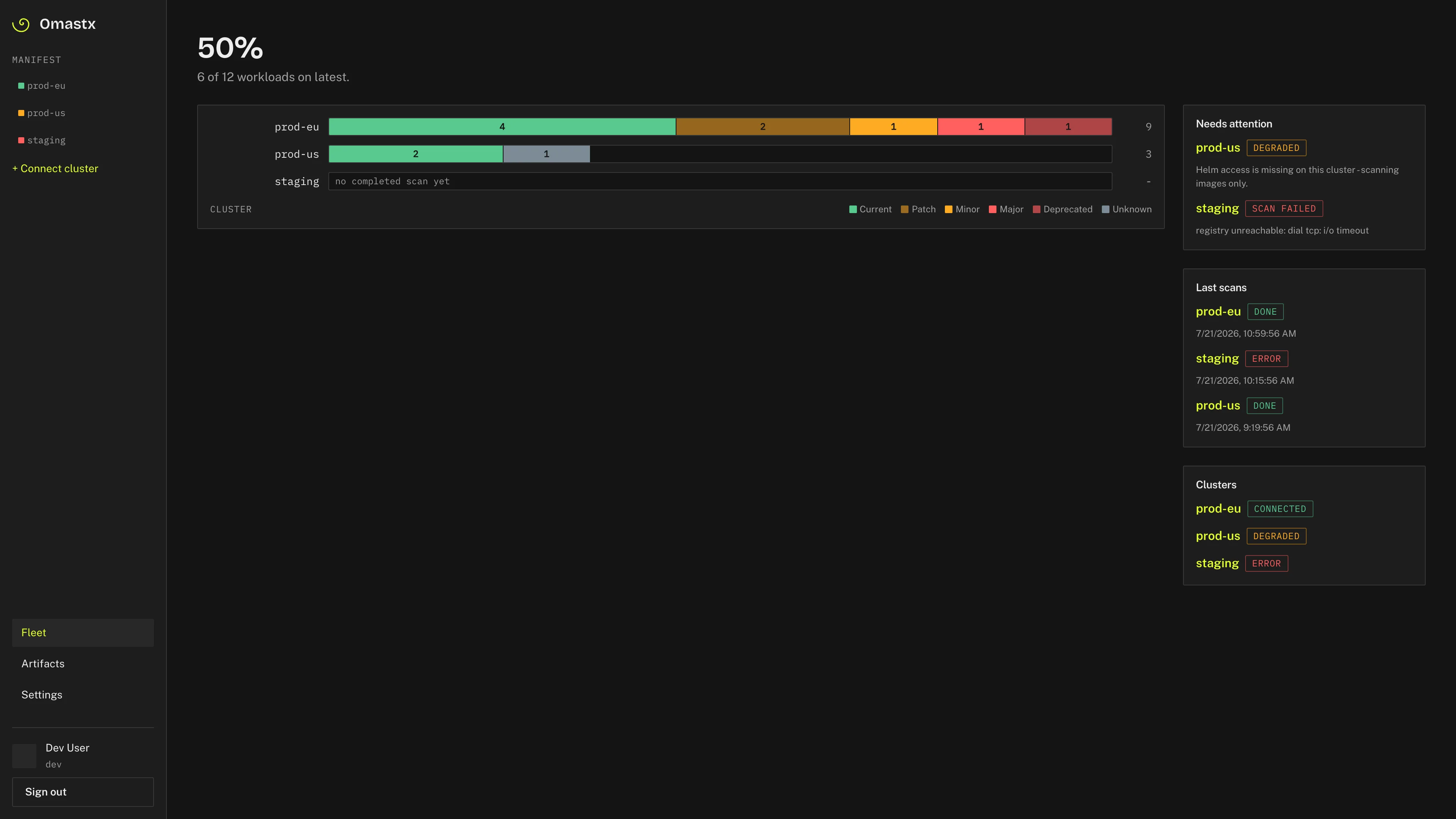Click the Dev User avatar square
The image size is (1456, 819).
click(24, 756)
